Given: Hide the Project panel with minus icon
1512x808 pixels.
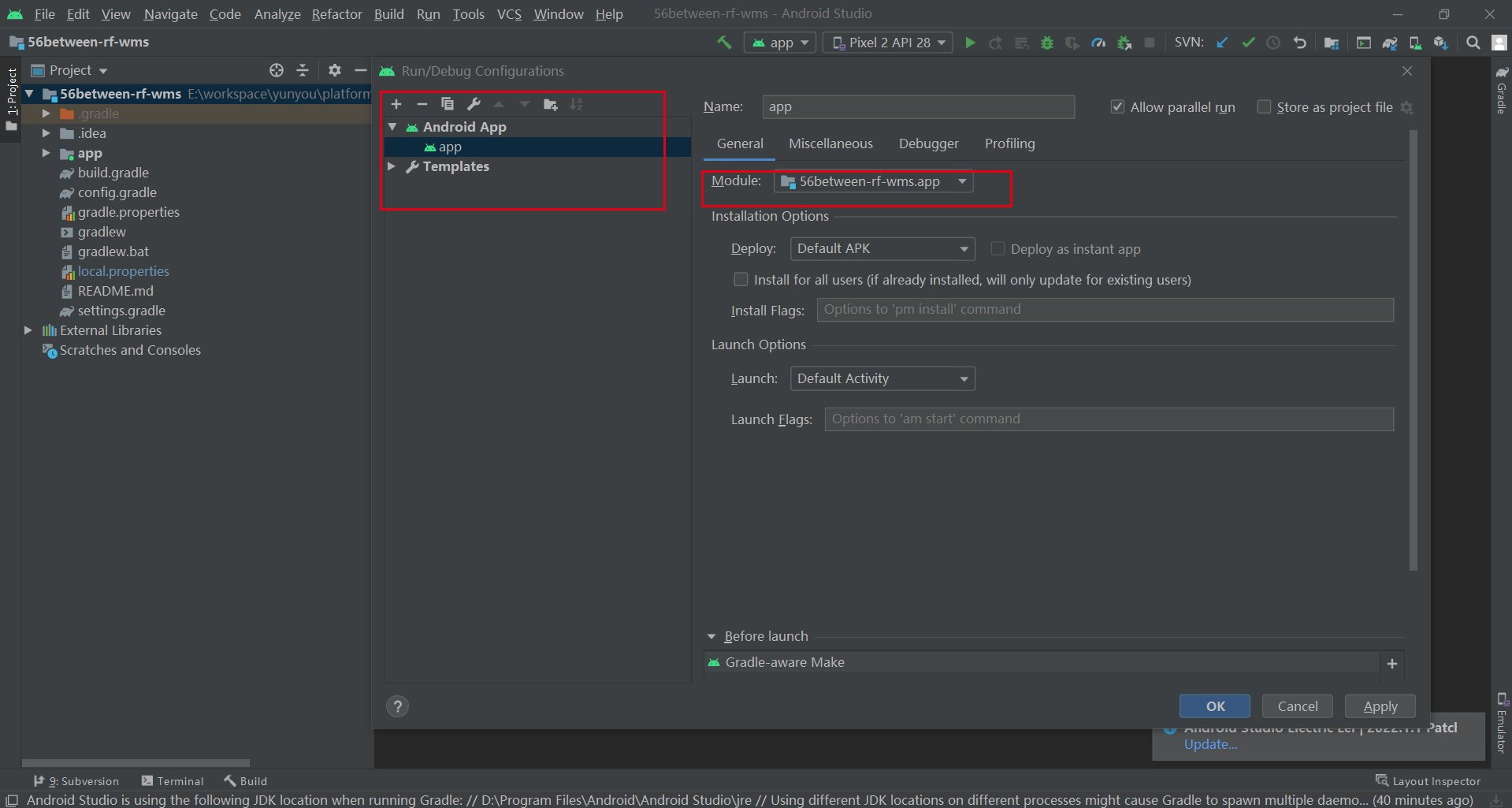Looking at the screenshot, I should coord(361,70).
